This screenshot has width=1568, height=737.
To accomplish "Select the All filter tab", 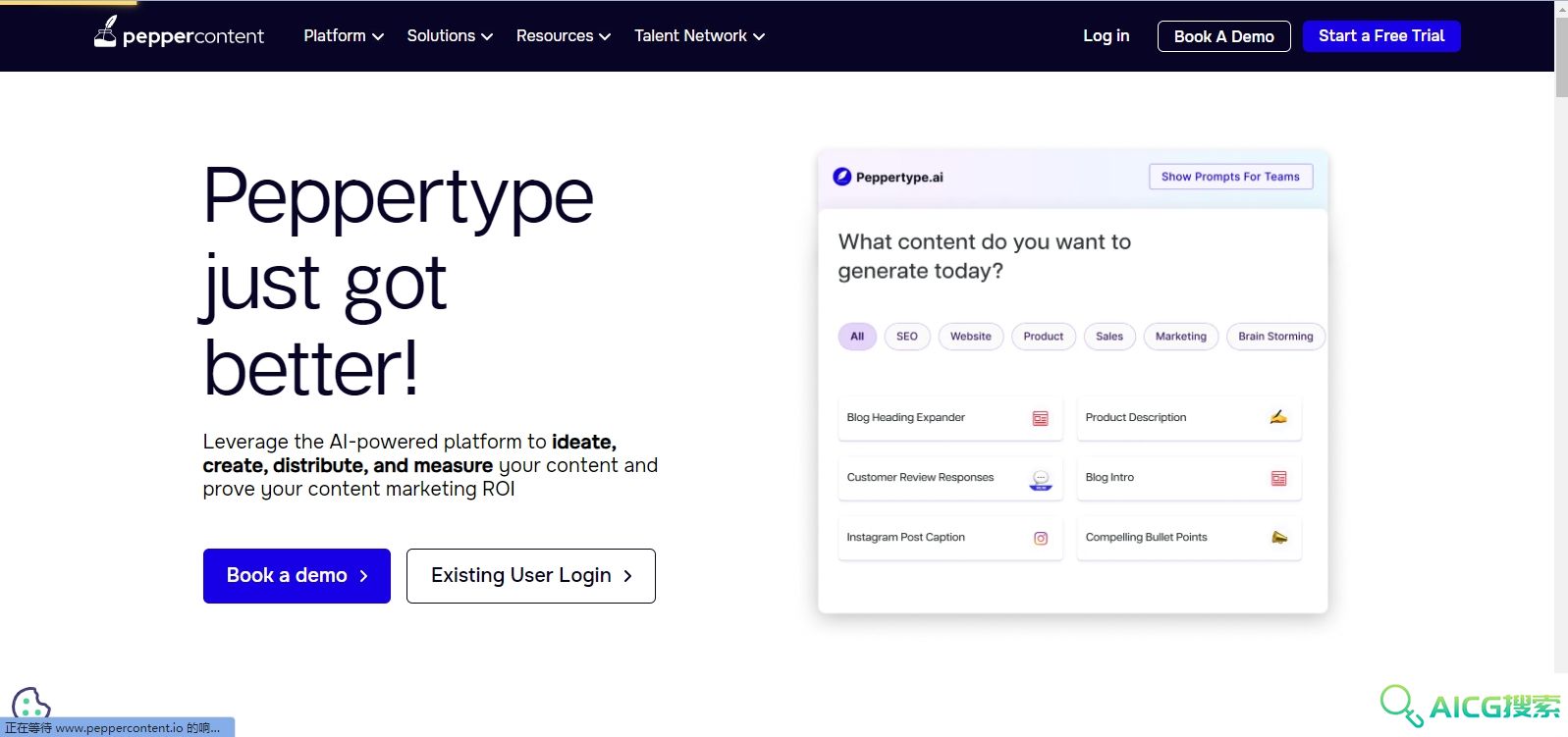I will tap(857, 337).
